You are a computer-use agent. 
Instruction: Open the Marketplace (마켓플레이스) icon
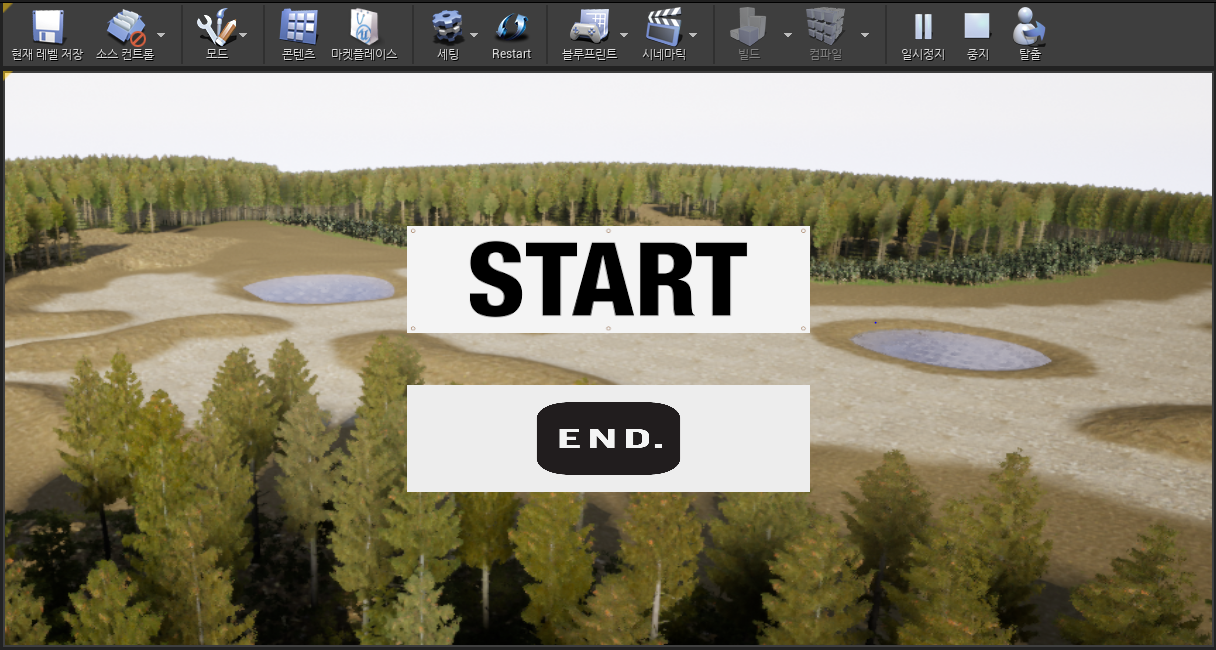point(364,27)
